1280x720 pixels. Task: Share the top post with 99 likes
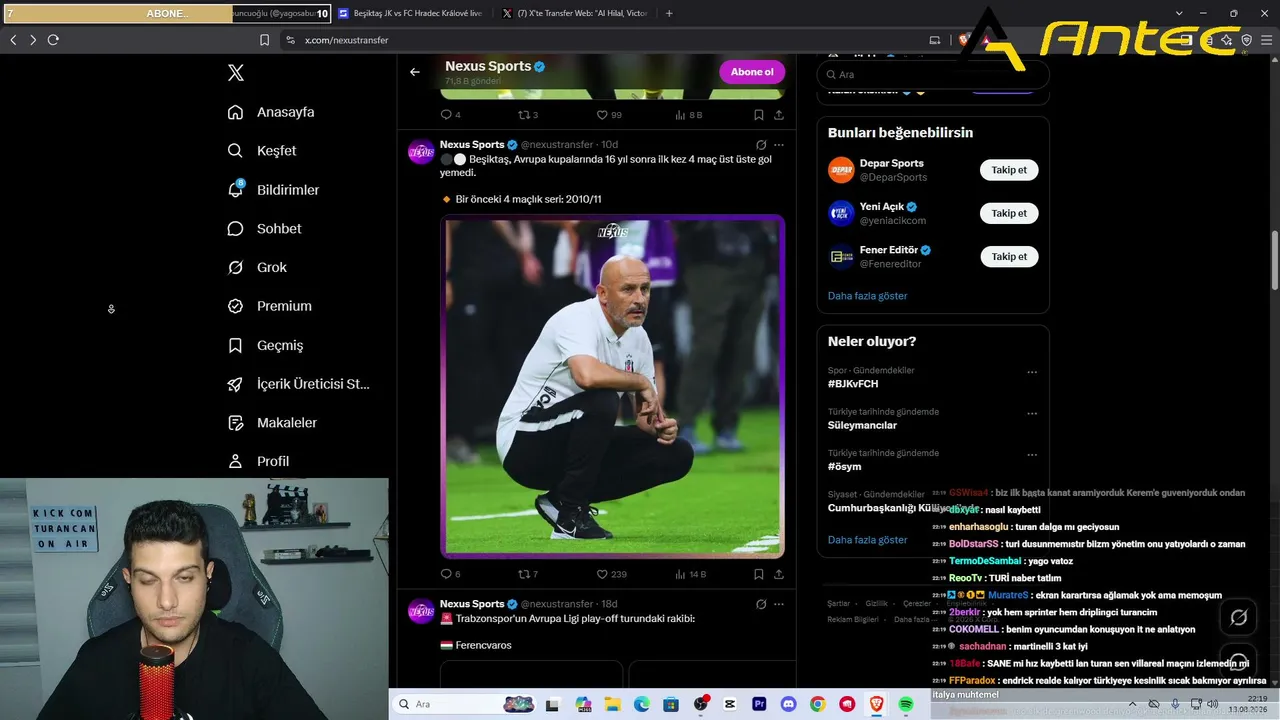[779, 115]
